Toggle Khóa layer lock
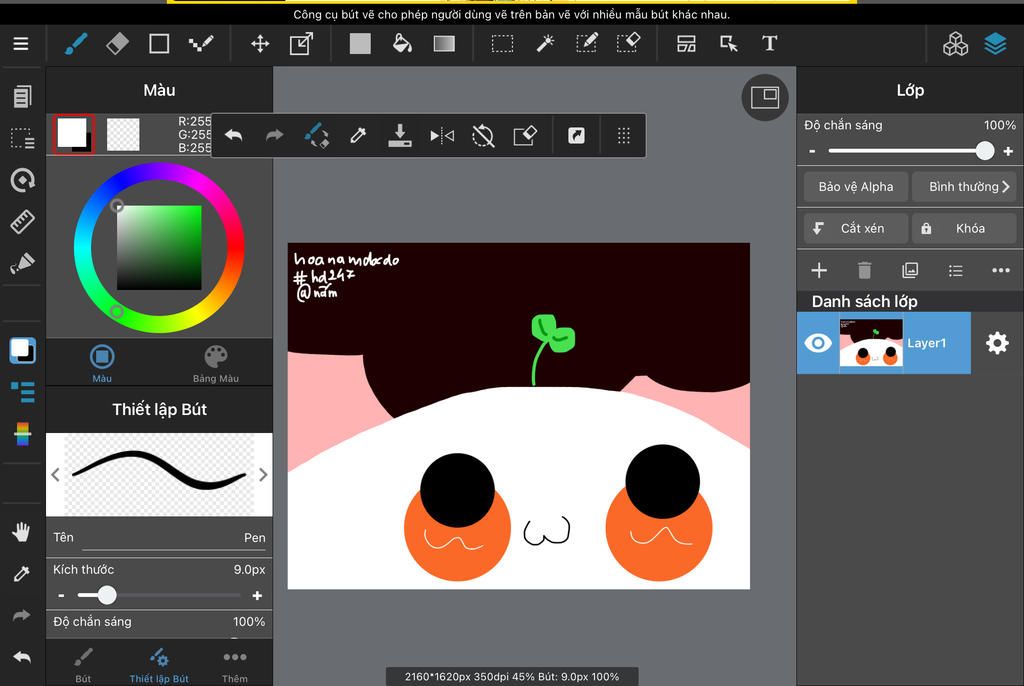 coord(964,229)
